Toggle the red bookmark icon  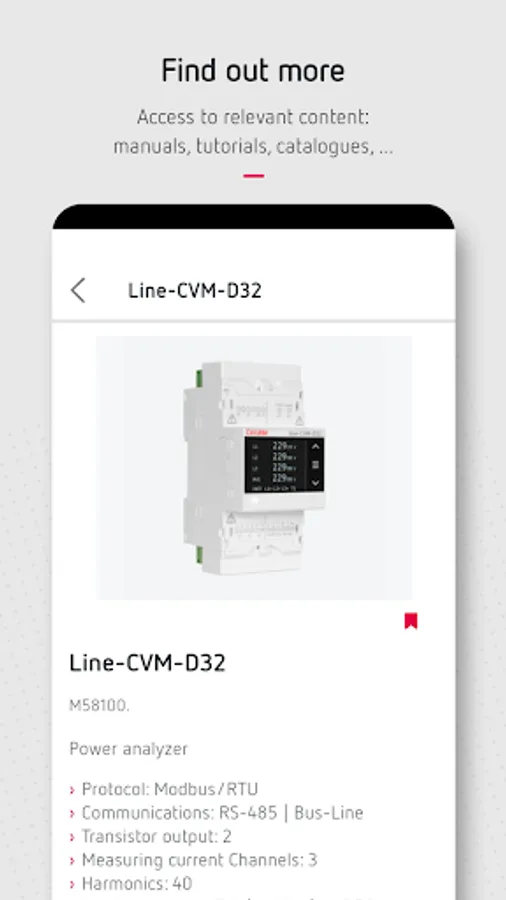point(410,620)
